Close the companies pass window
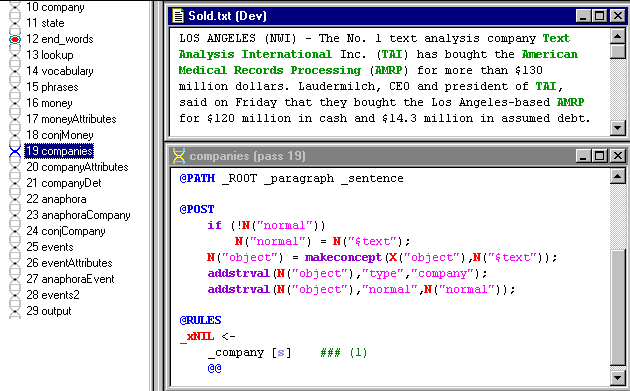This screenshot has height=391, width=630. pos(618,156)
